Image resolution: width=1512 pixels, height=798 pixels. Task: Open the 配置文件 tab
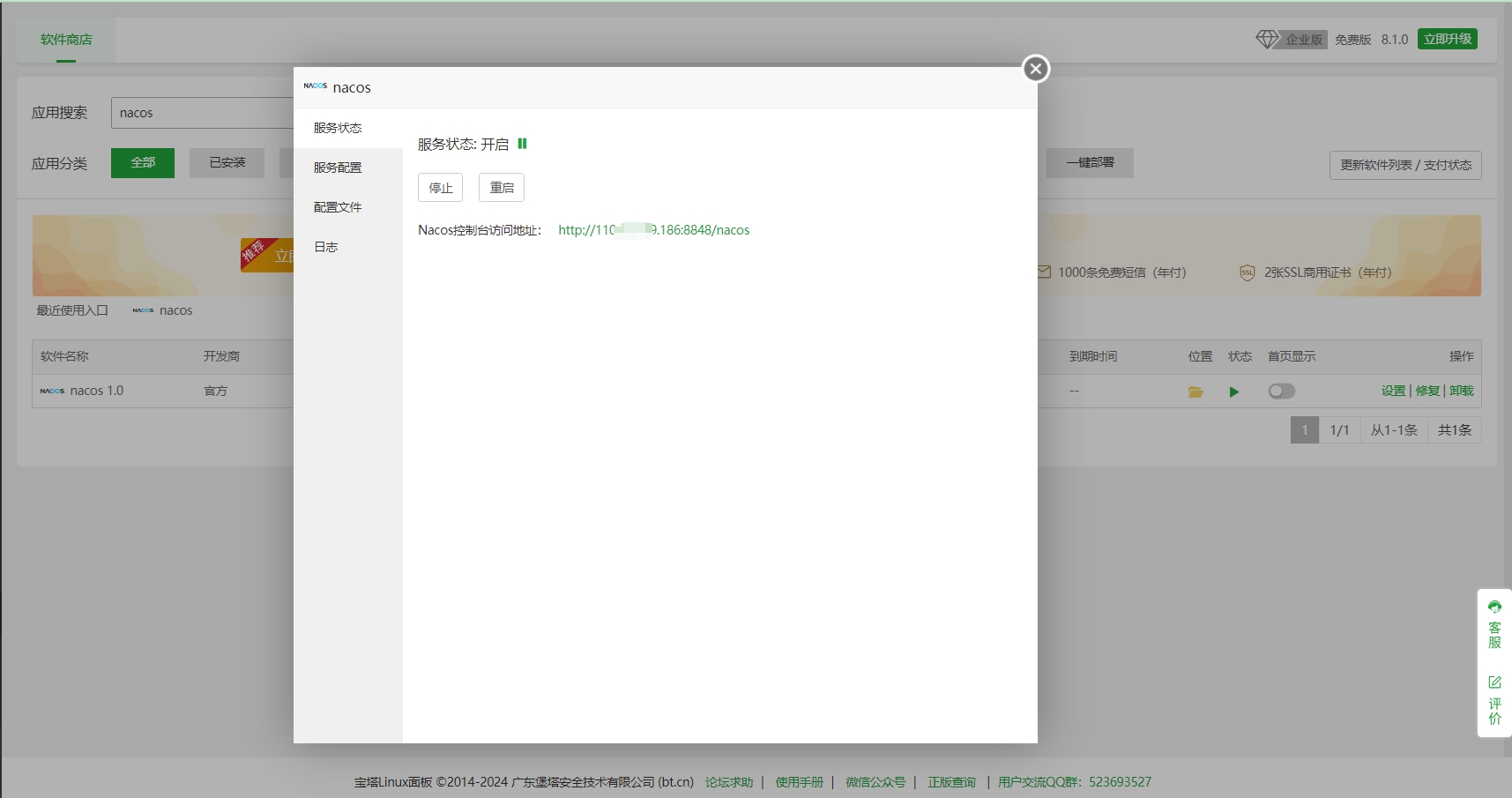point(348,207)
